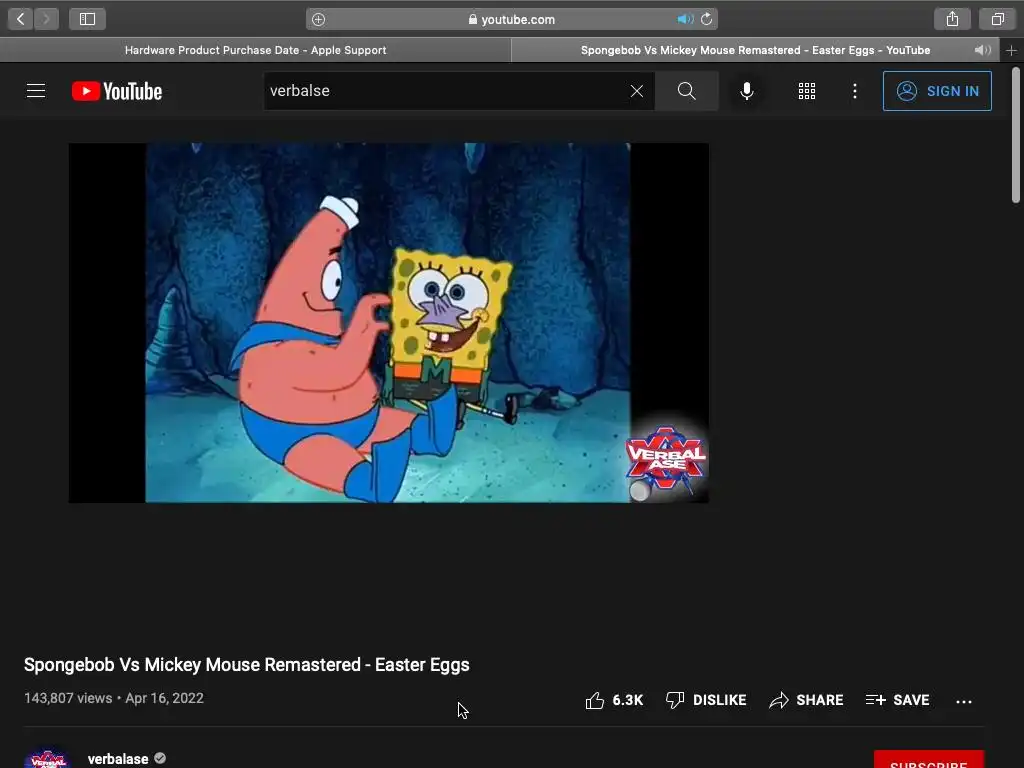Open the verbalase channel name link
1024x768 pixels.
118,759
